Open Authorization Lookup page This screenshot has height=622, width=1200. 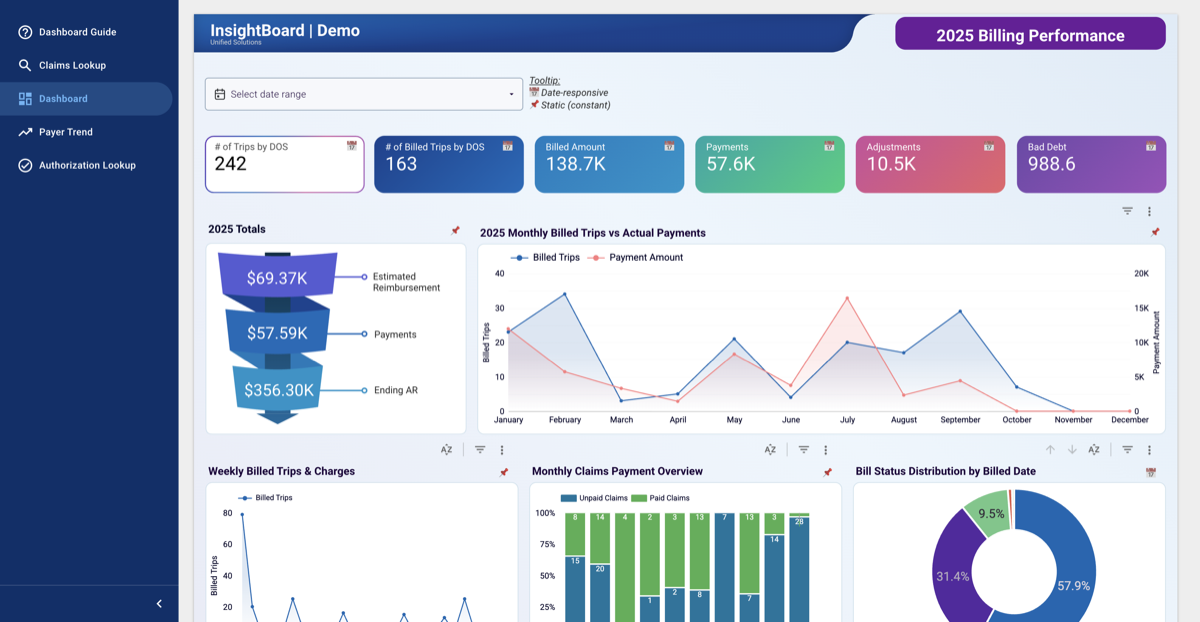[86, 165]
